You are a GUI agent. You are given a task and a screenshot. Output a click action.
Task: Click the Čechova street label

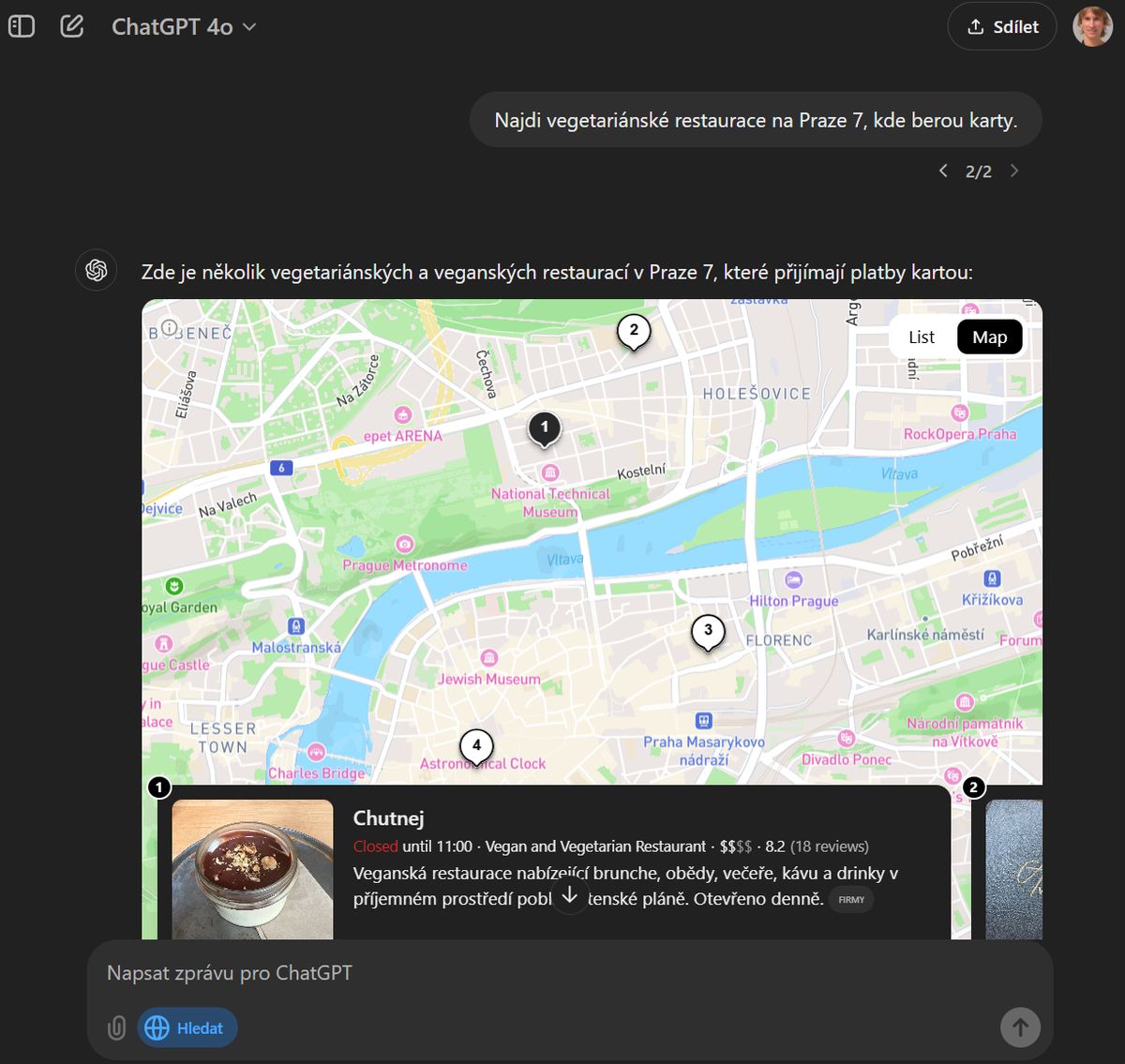[486, 374]
